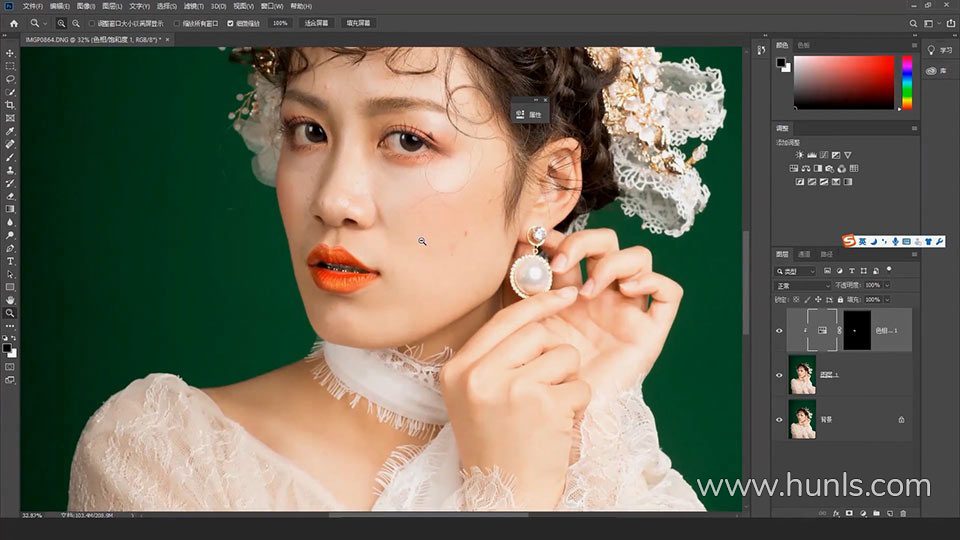Hide the Background layer

(779, 420)
